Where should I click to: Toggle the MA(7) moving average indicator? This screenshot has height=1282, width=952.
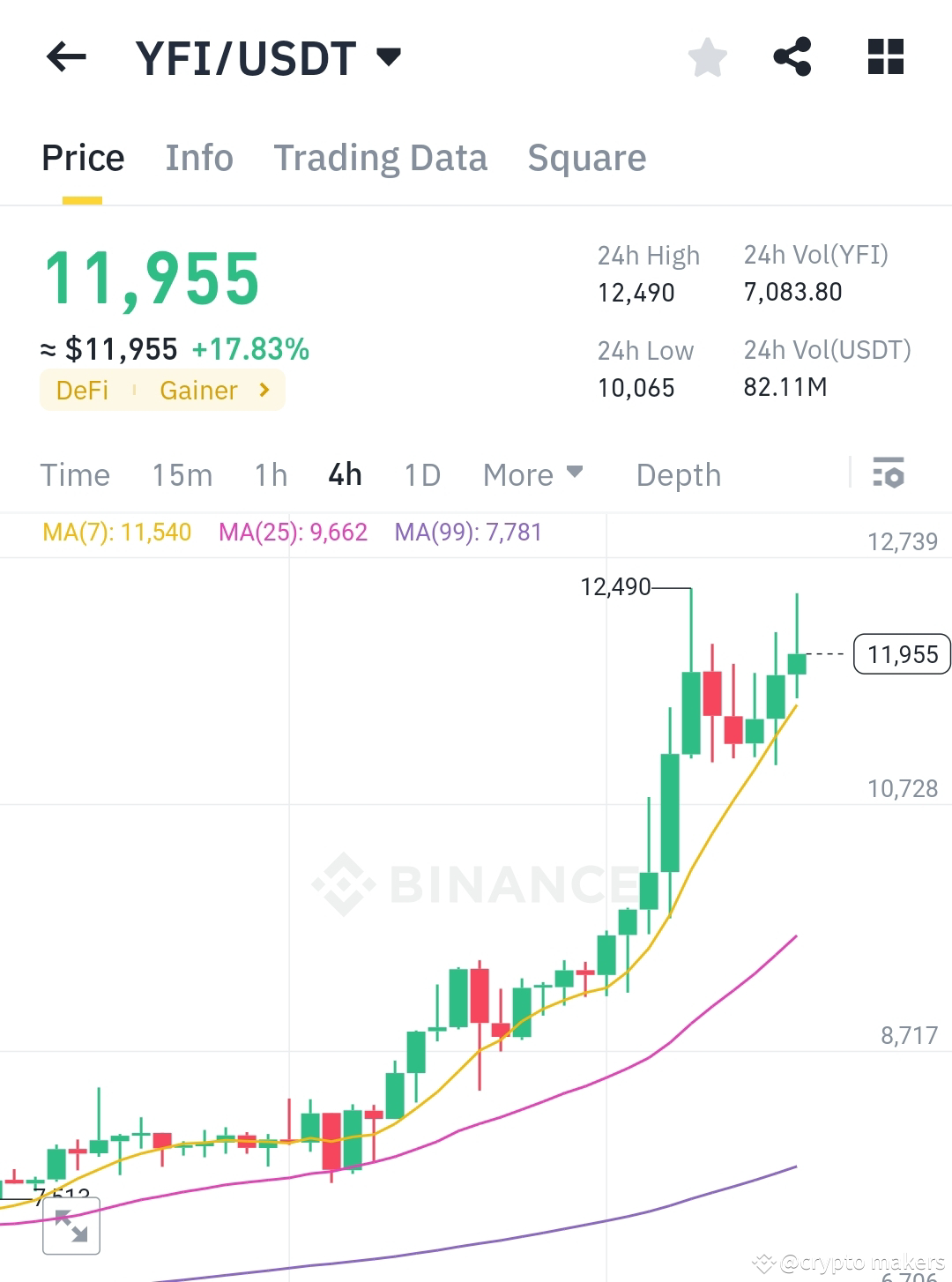117,533
